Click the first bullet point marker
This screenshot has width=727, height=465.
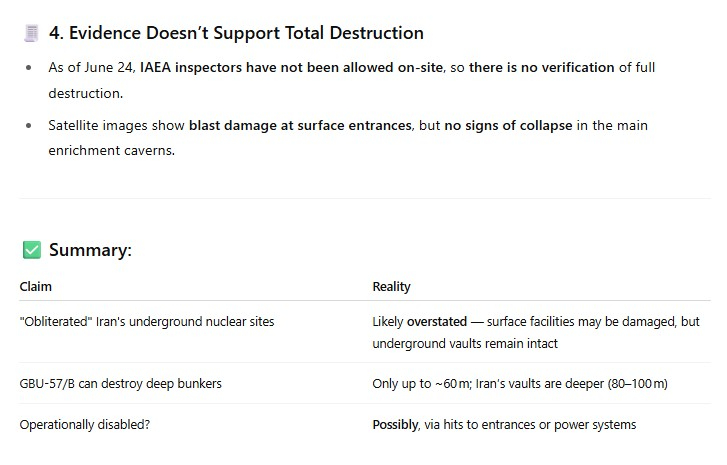(29, 68)
